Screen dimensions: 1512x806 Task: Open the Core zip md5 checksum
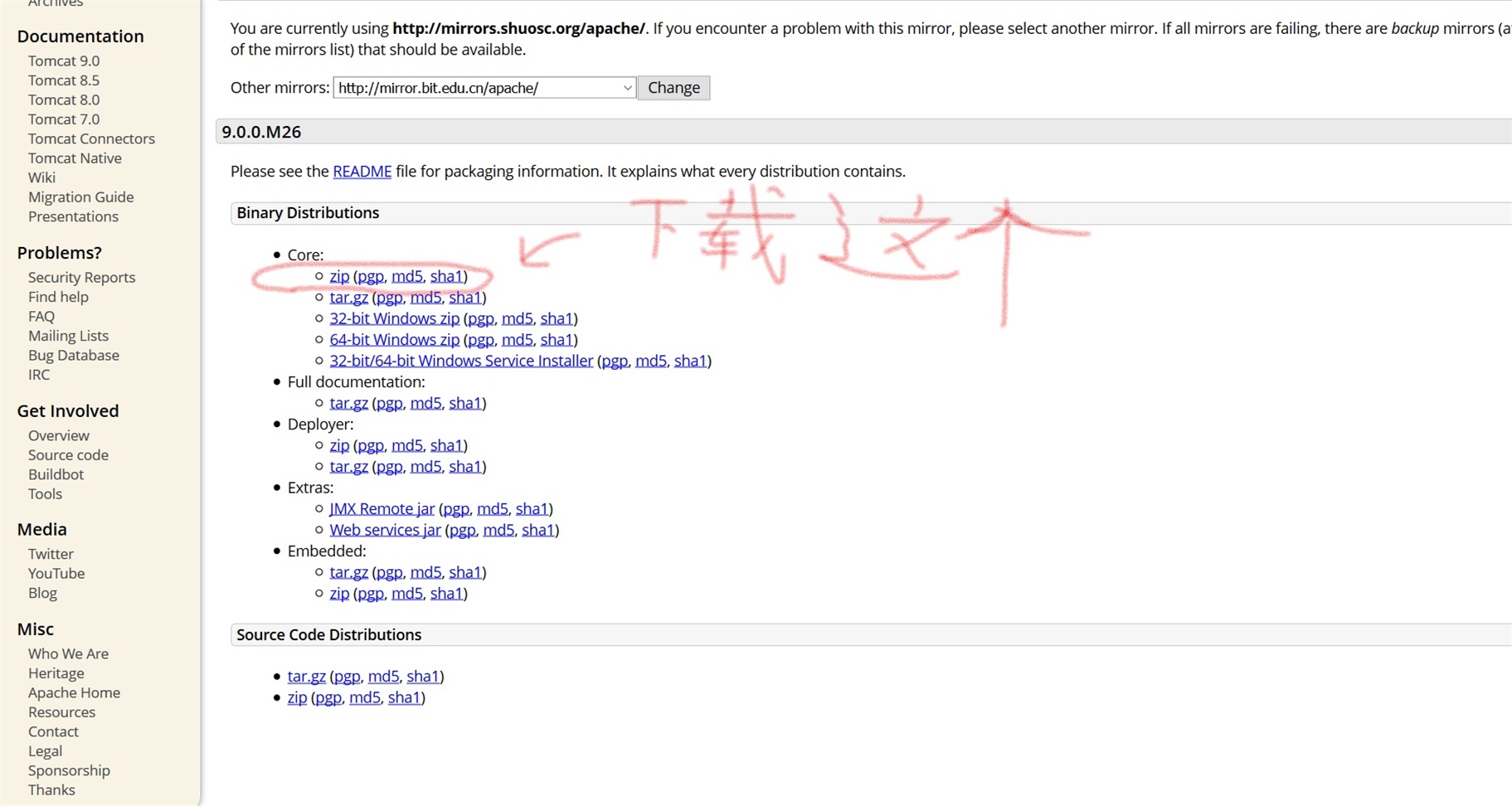407,276
